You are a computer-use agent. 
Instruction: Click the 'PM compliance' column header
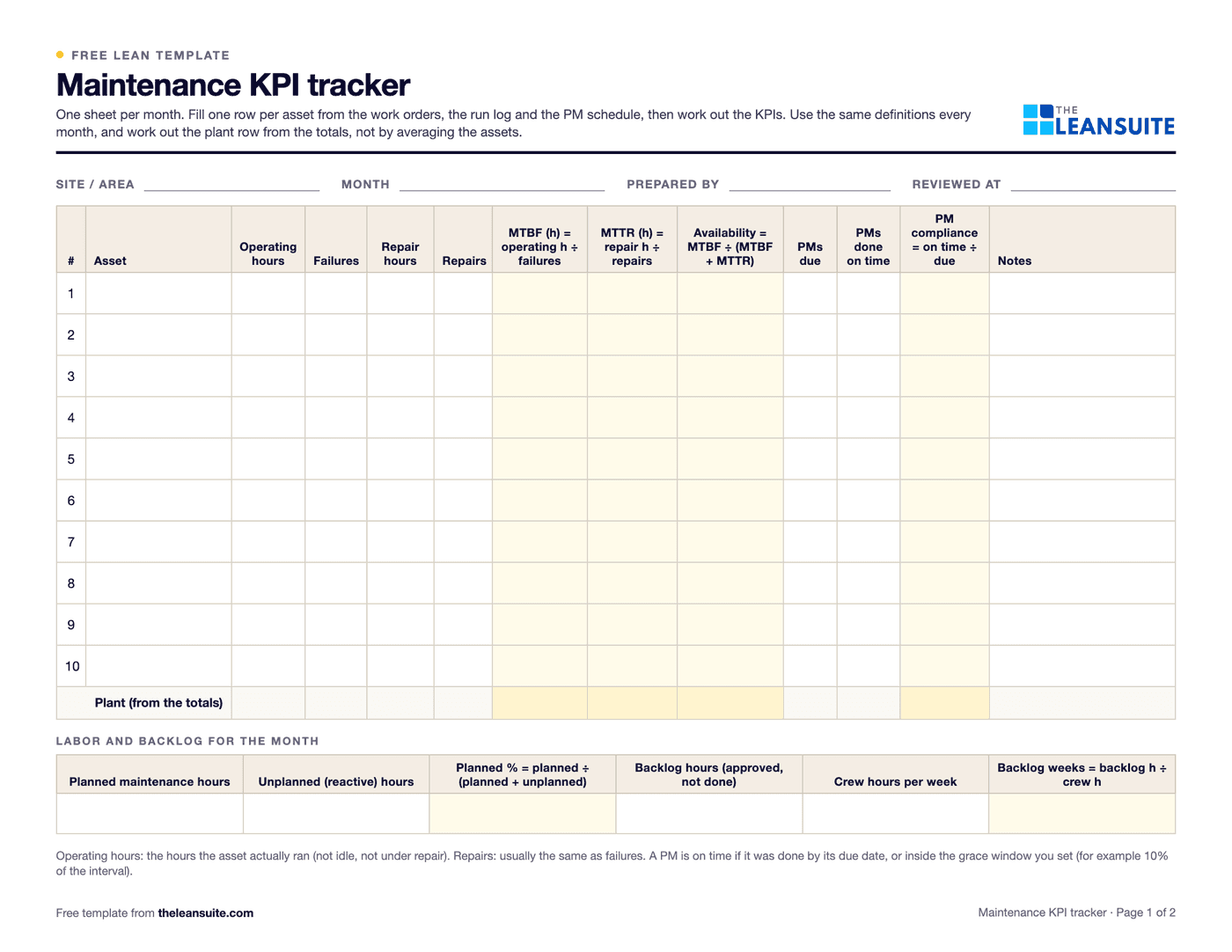tap(944, 240)
